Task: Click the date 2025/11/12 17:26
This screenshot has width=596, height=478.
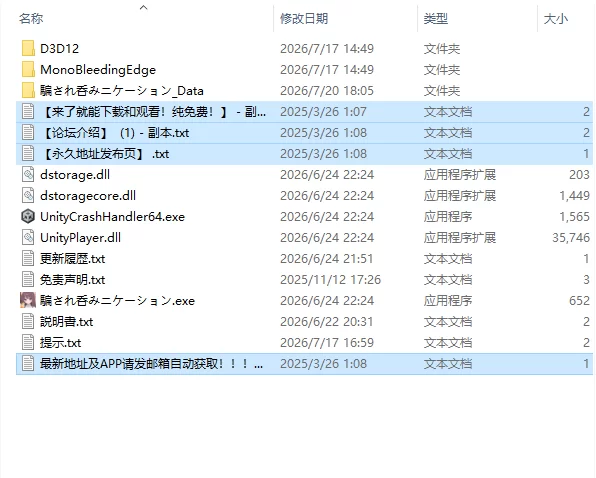Action: (x=330, y=280)
